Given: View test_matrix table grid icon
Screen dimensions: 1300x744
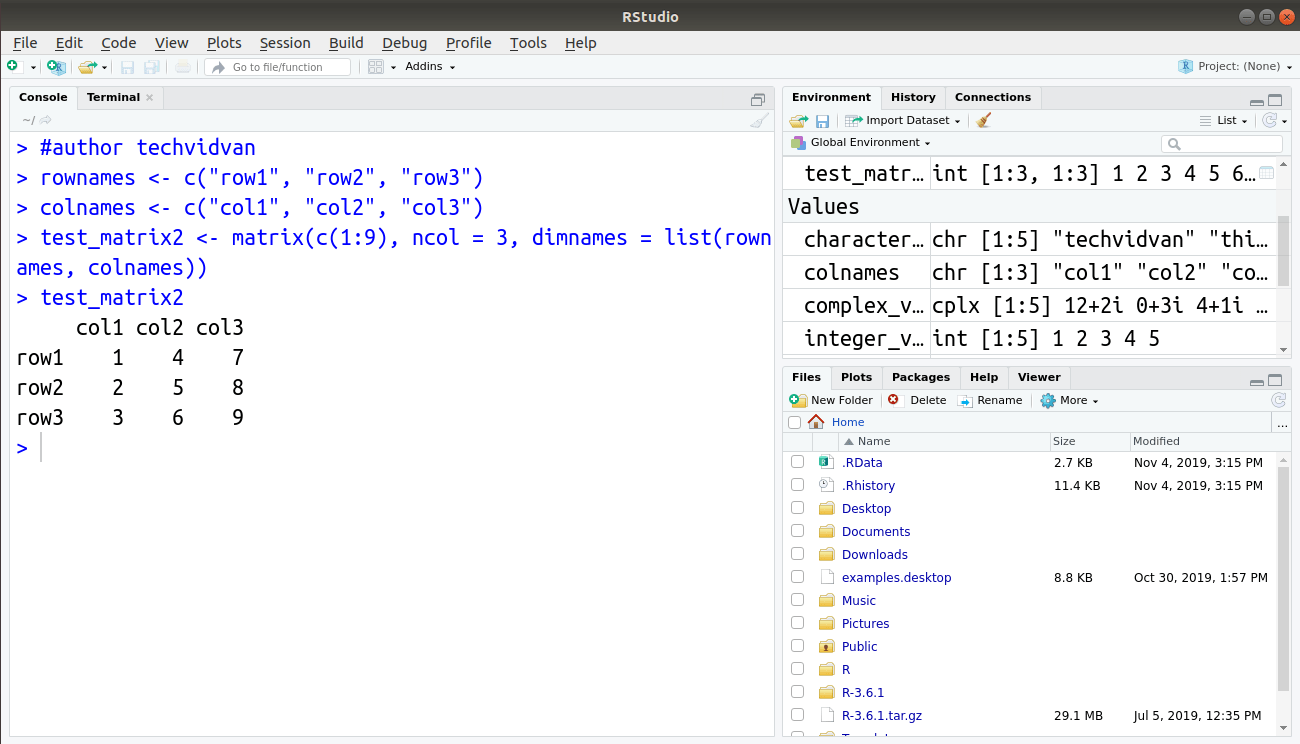Looking at the screenshot, I should (1266, 173).
